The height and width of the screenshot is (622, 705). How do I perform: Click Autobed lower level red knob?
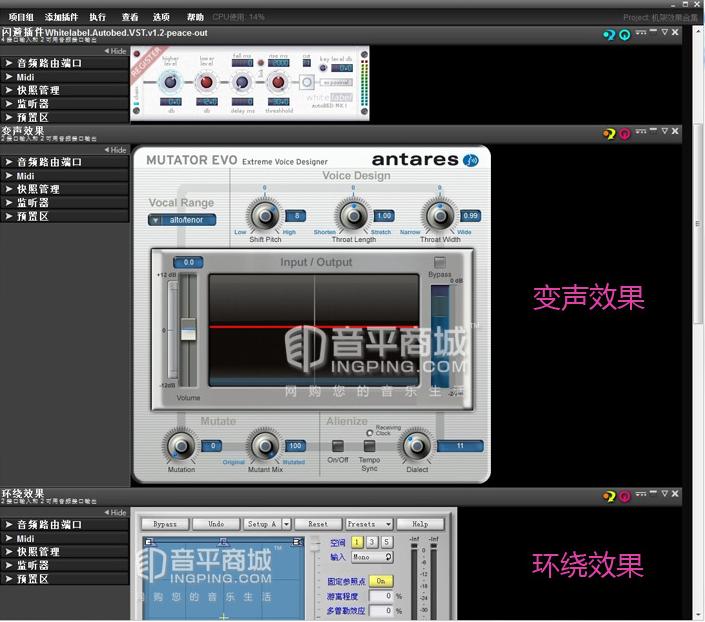(x=206, y=82)
